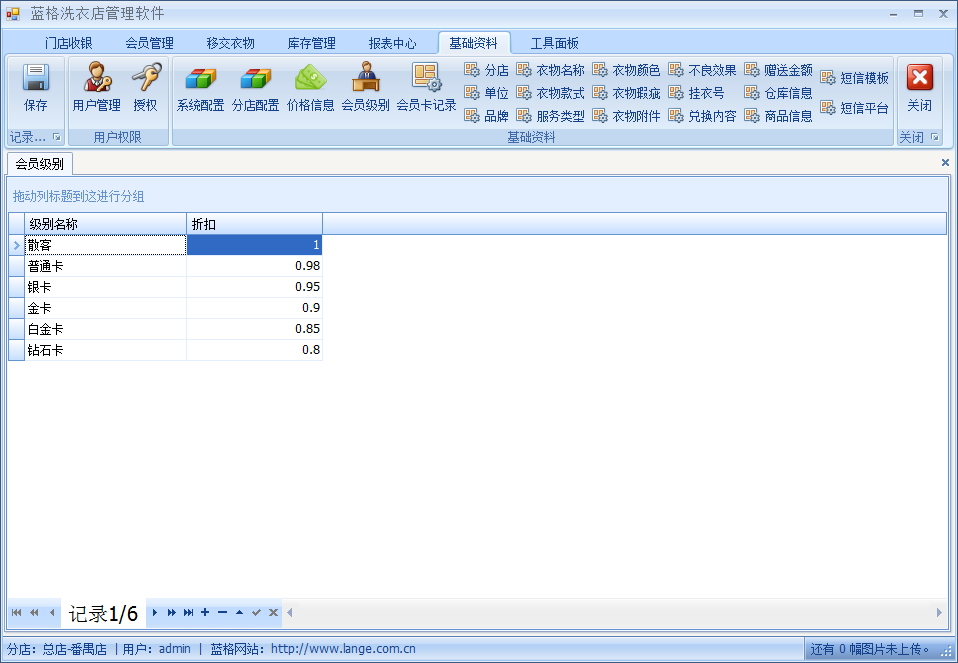Select the 银卡 row
The height and width of the screenshot is (663, 958).
[x=165, y=287]
